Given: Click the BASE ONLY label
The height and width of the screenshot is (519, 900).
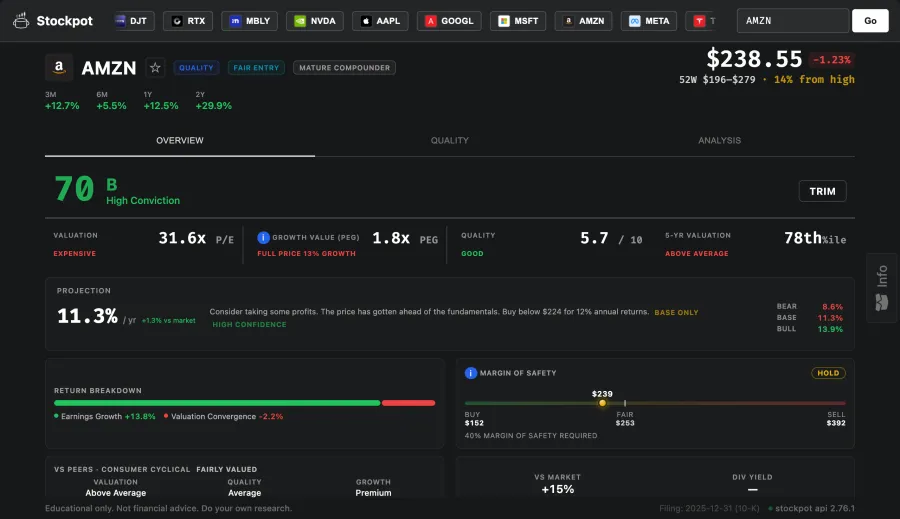Looking at the screenshot, I should tap(676, 313).
